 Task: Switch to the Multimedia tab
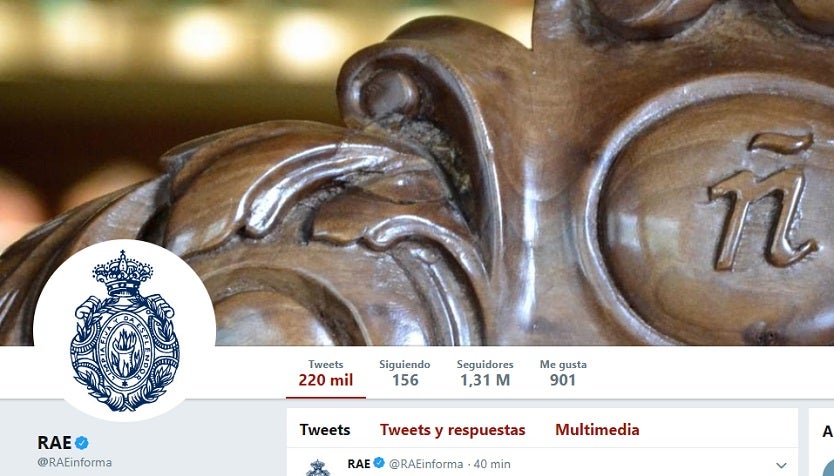597,430
